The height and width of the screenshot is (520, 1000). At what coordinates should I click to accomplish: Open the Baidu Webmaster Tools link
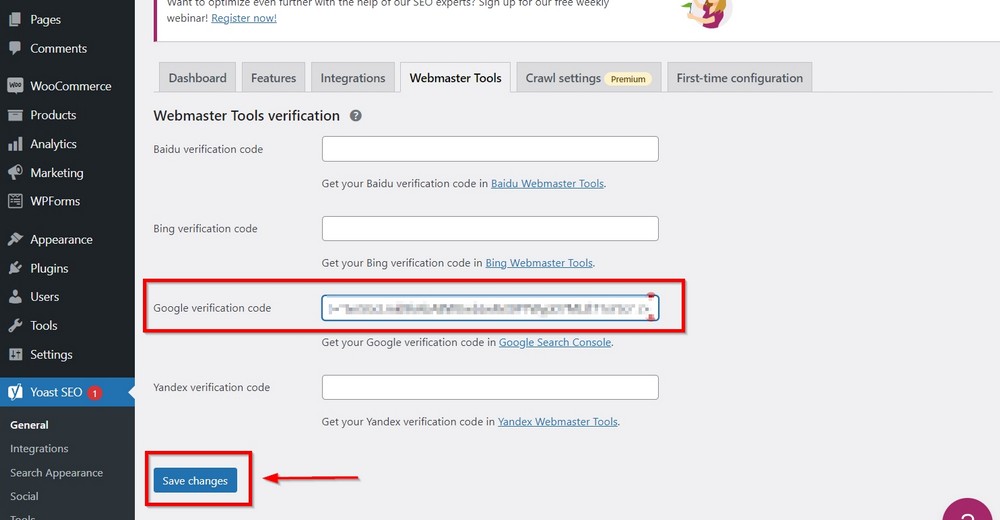(x=547, y=184)
